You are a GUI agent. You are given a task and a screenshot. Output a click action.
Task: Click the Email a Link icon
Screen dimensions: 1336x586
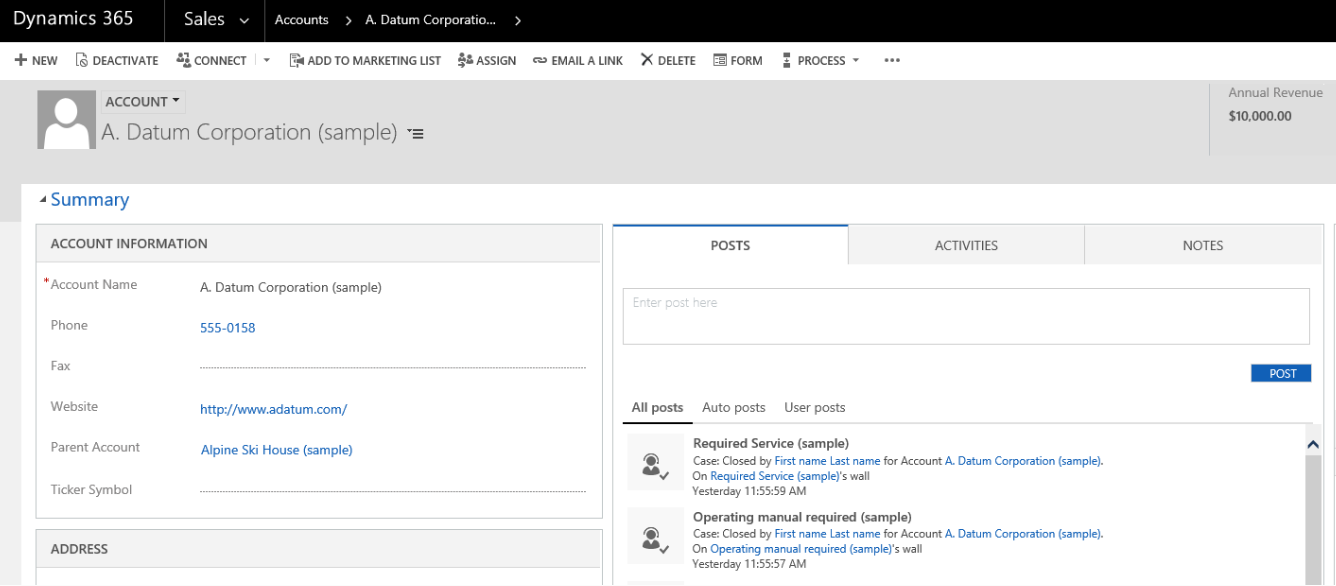pyautogui.click(x=540, y=61)
